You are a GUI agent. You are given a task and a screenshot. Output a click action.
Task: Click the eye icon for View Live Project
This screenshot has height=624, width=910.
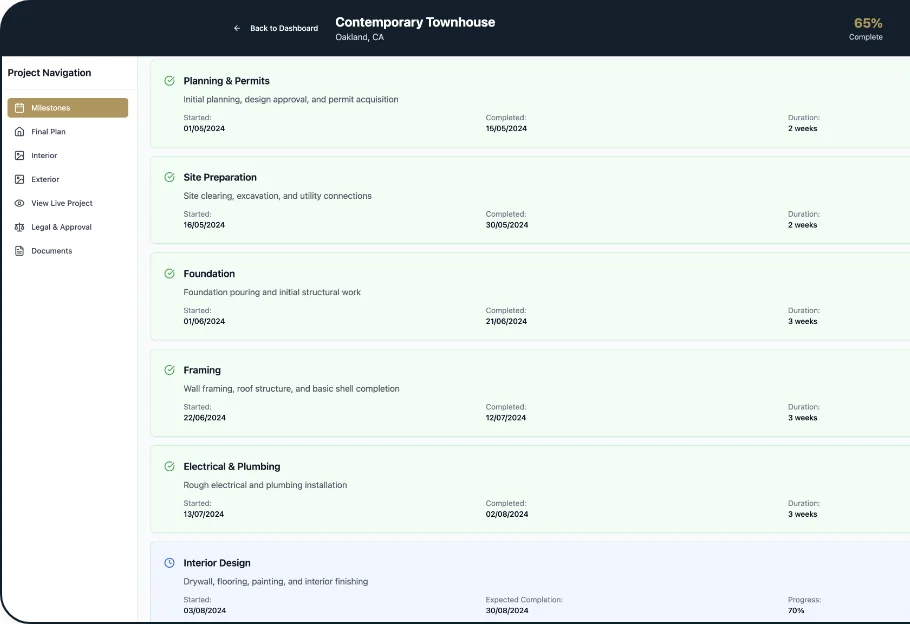click(x=19, y=203)
